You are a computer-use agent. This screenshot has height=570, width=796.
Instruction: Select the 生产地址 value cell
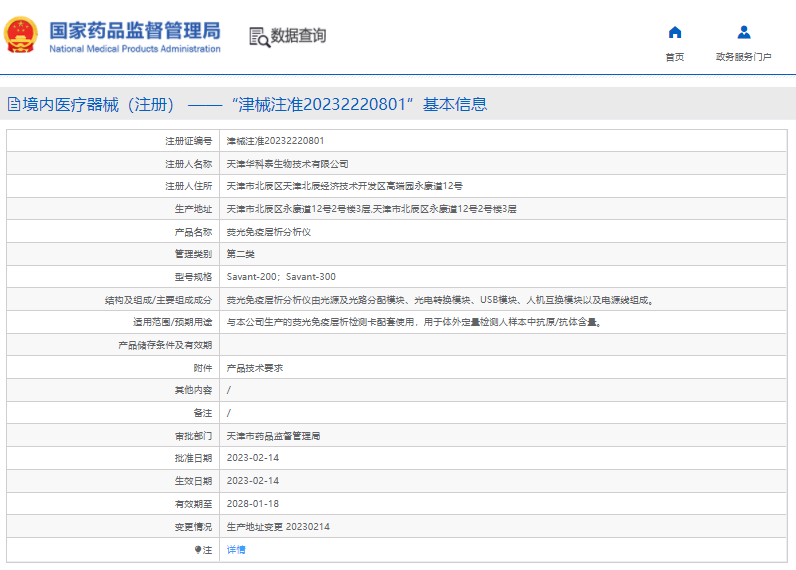tap(503, 209)
